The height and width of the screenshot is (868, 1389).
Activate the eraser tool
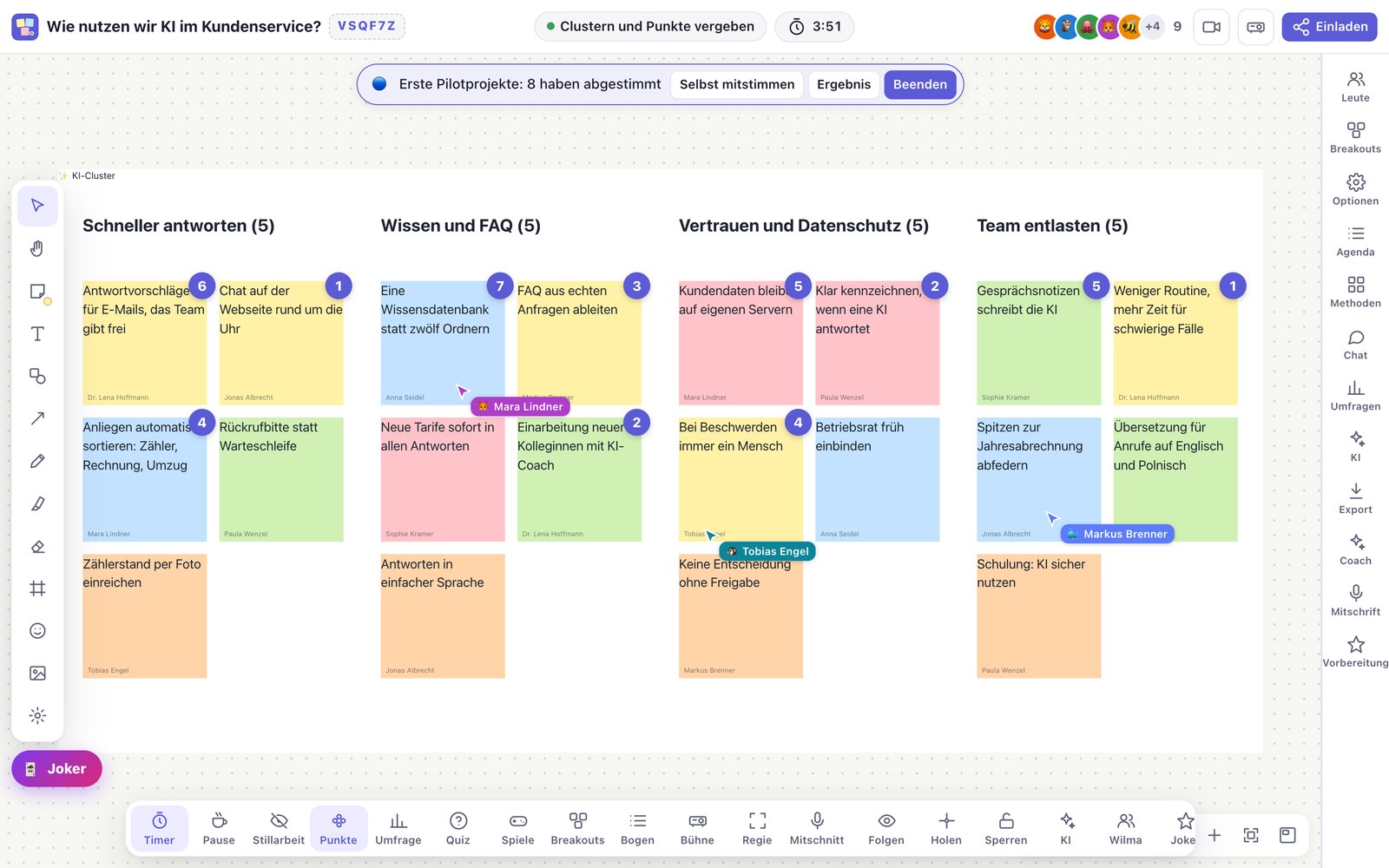(37, 546)
